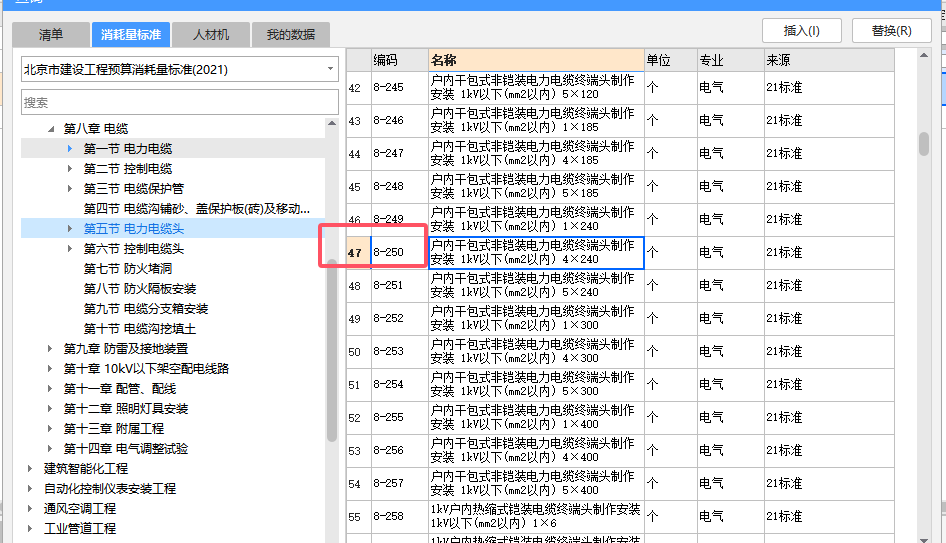Open the 人材机 tab
Viewport: 946px width, 543px height.
click(x=211, y=34)
